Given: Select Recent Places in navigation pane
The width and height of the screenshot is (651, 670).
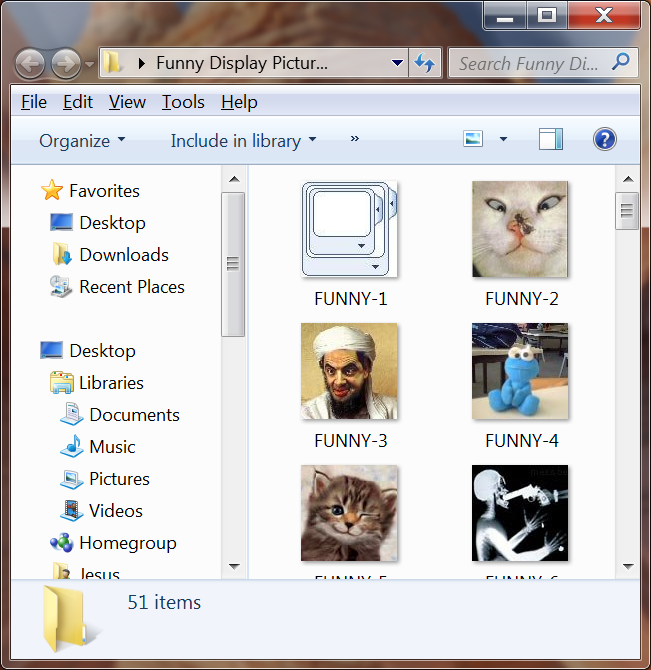Looking at the screenshot, I should (131, 287).
